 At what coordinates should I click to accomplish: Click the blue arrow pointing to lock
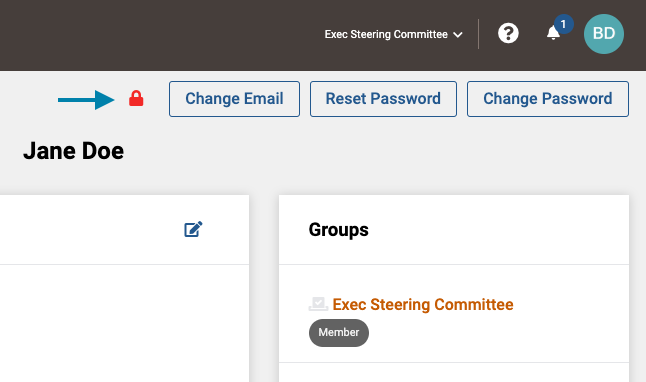[86, 100]
